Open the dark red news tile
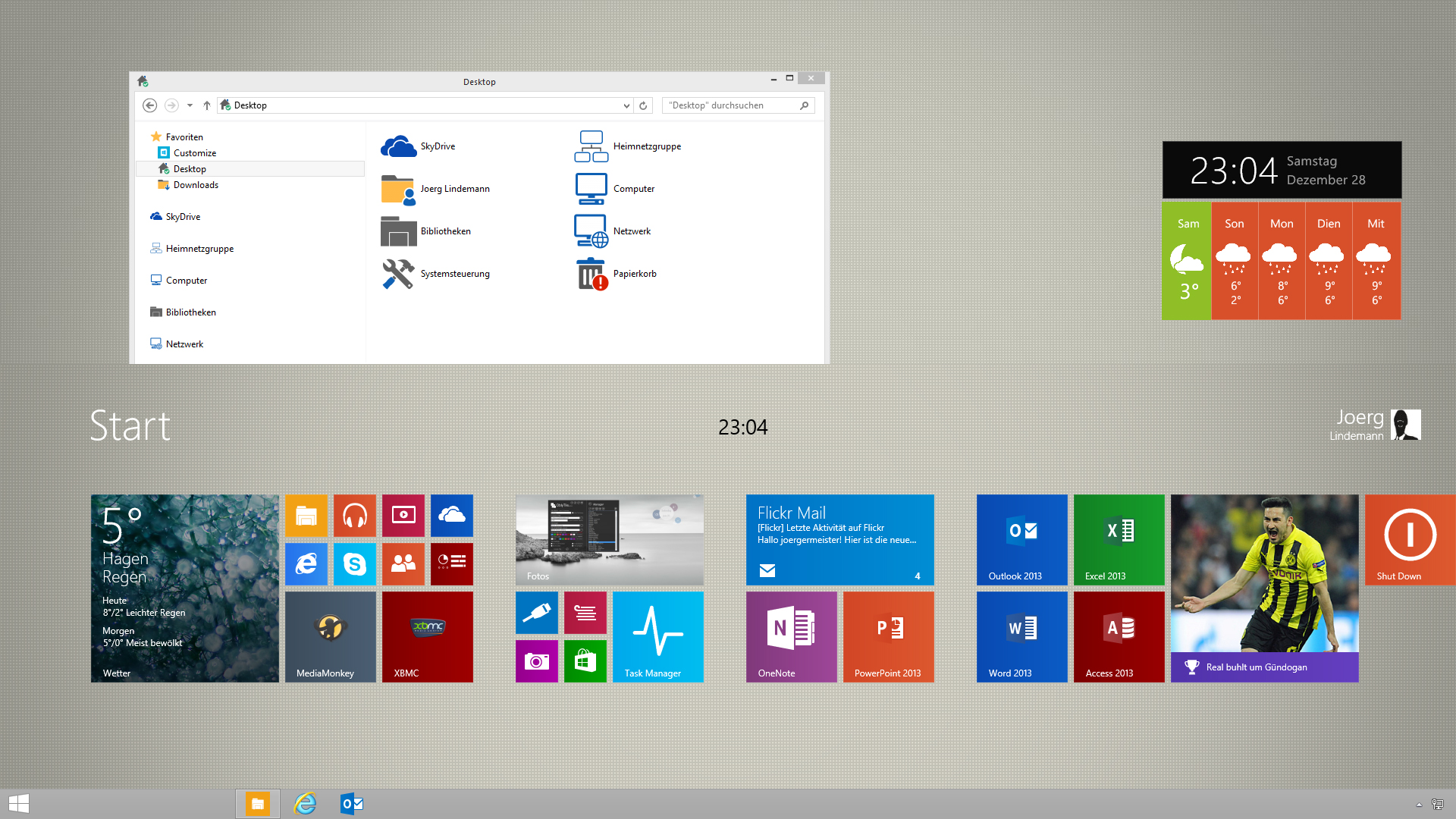The height and width of the screenshot is (819, 1456). [452, 564]
